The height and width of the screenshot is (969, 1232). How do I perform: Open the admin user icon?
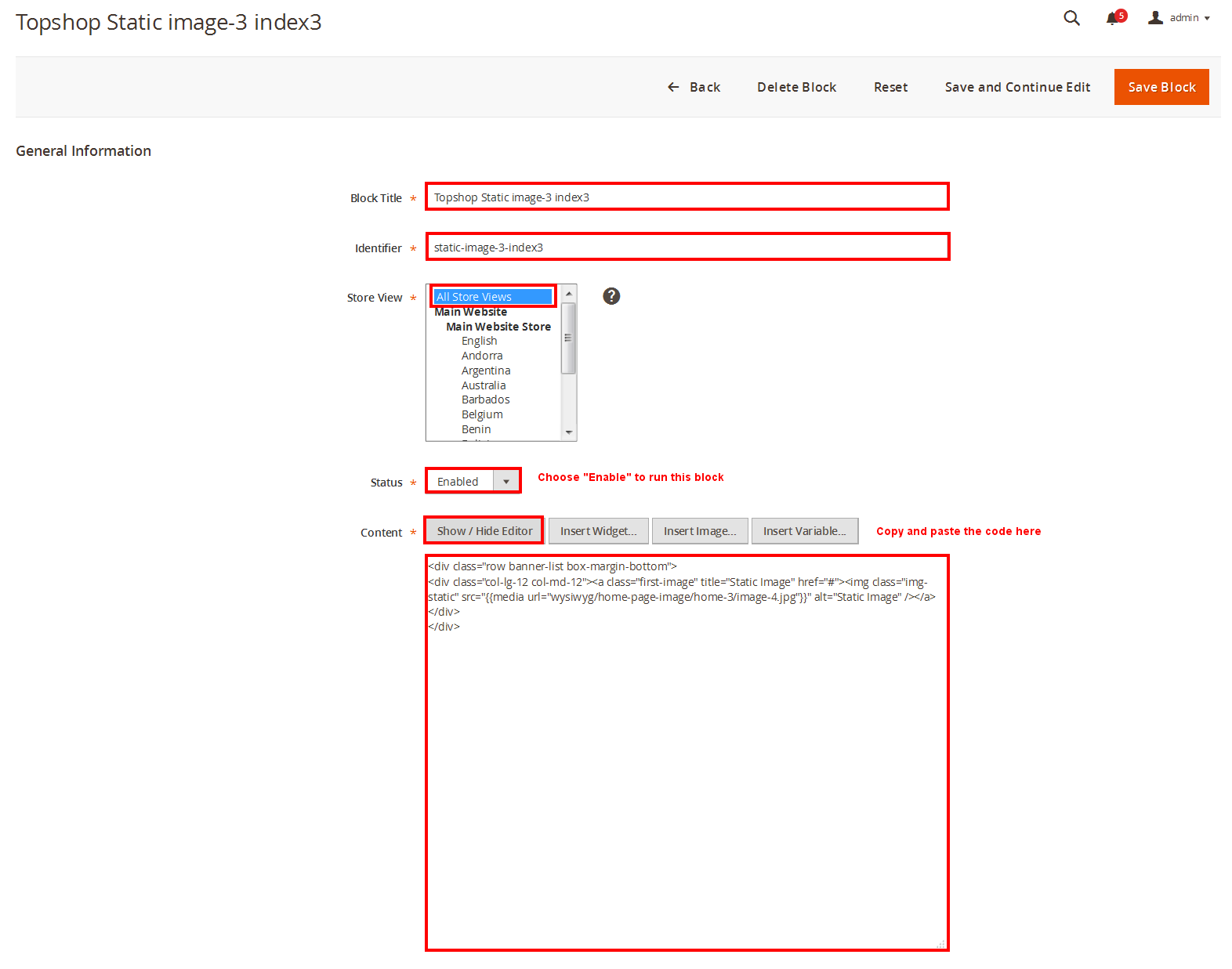(x=1155, y=18)
